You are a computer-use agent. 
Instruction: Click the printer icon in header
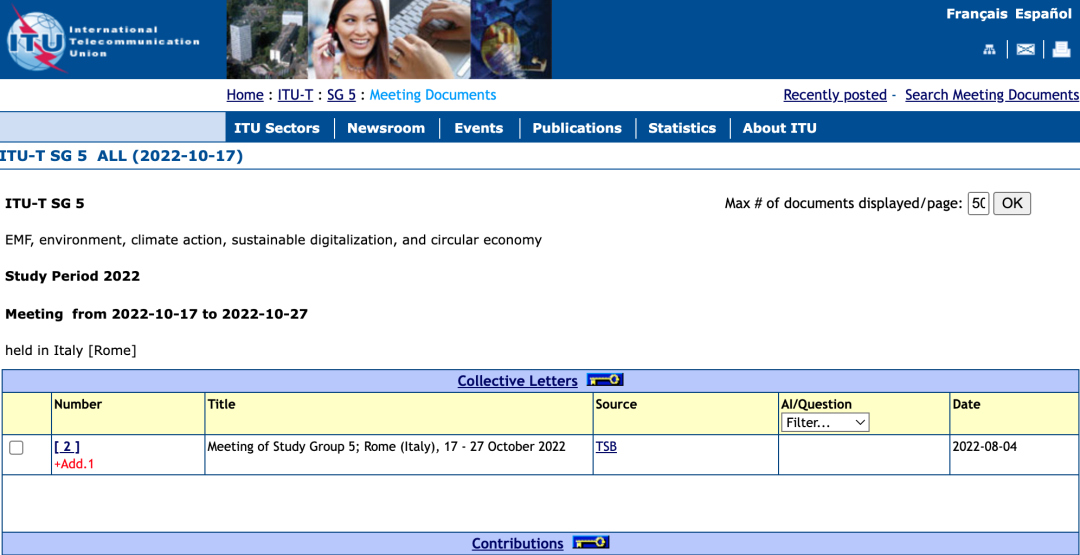pyautogui.click(x=1061, y=49)
